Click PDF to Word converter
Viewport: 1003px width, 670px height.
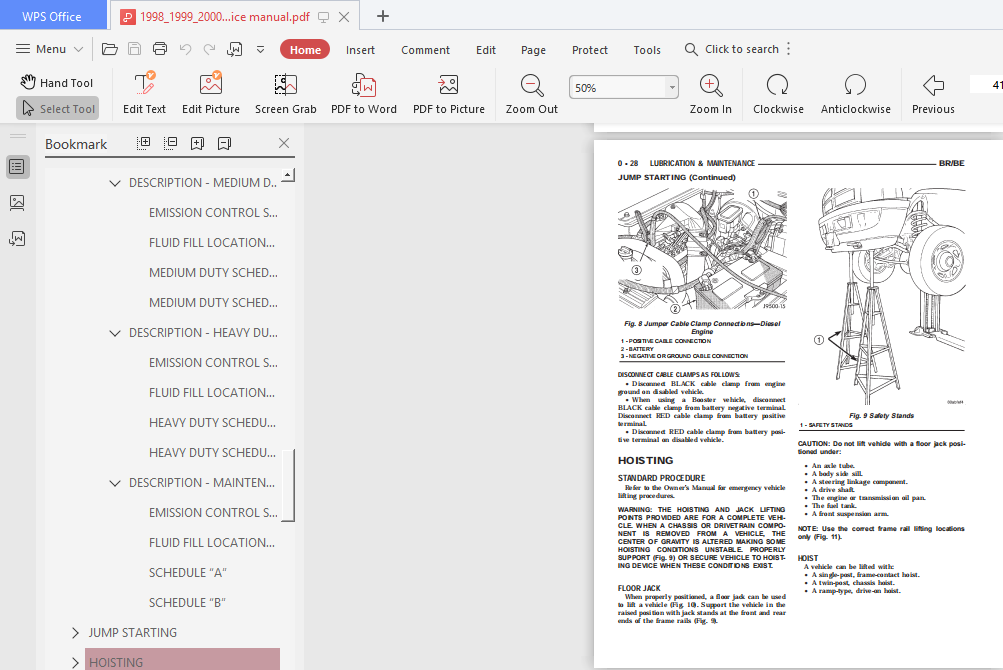point(363,94)
